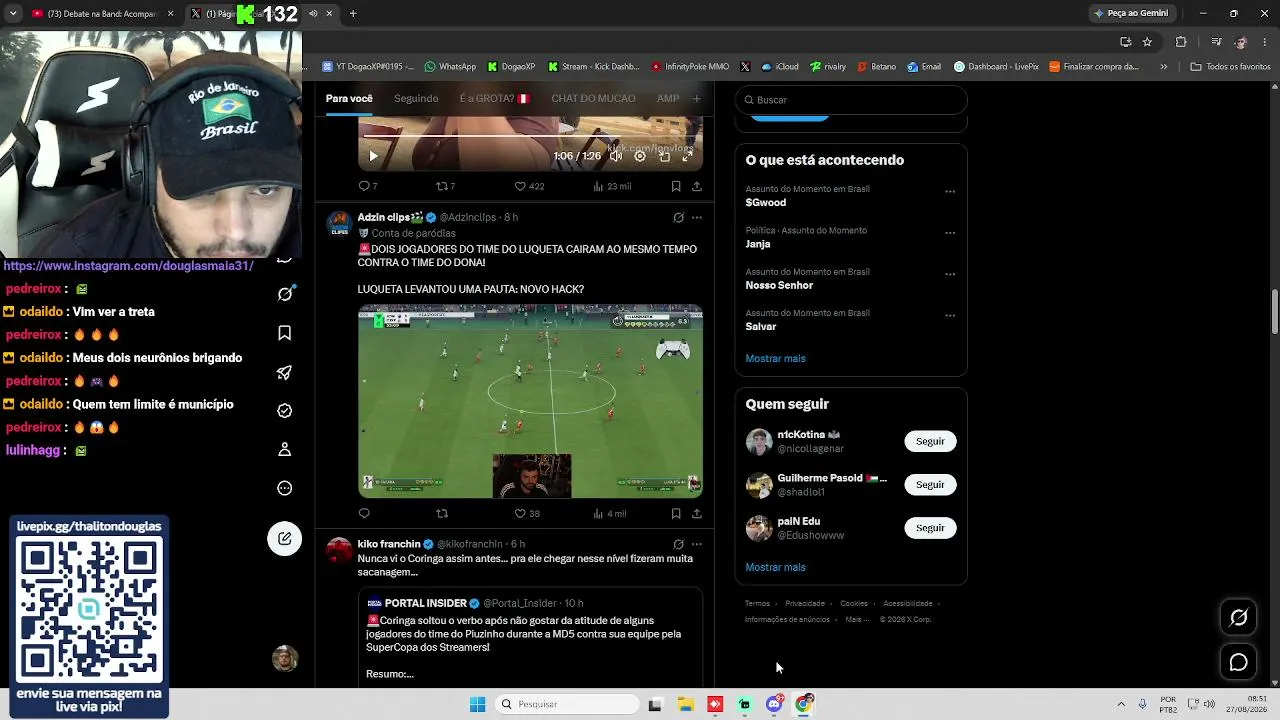Open the verified badge item in X sidebar
This screenshot has height=720, width=1280.
click(285, 411)
